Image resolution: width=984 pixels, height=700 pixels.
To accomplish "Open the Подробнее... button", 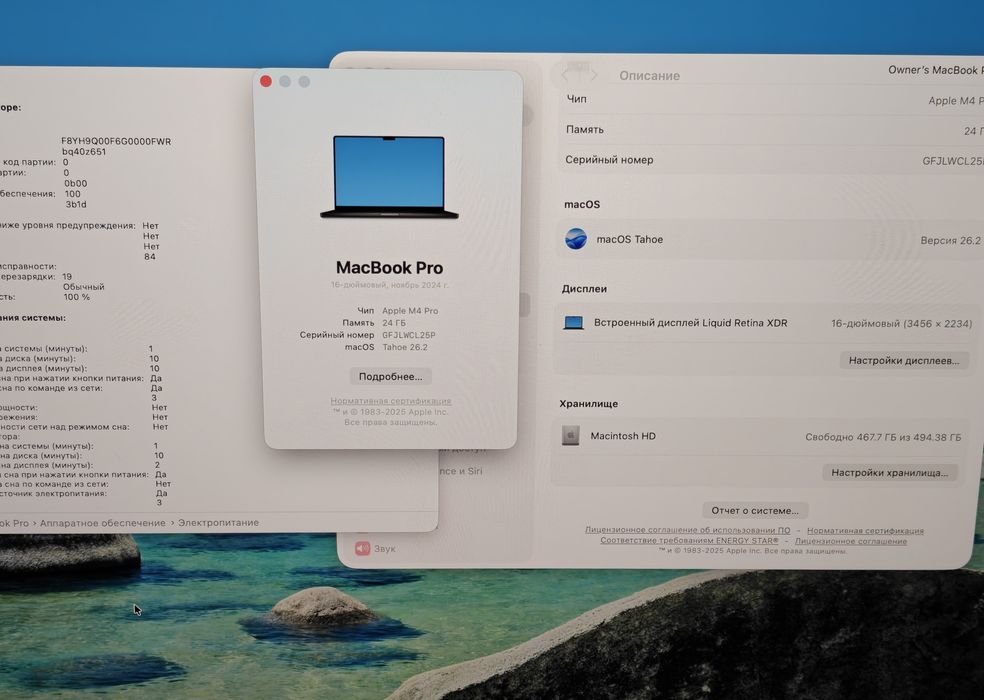I will tap(390, 377).
